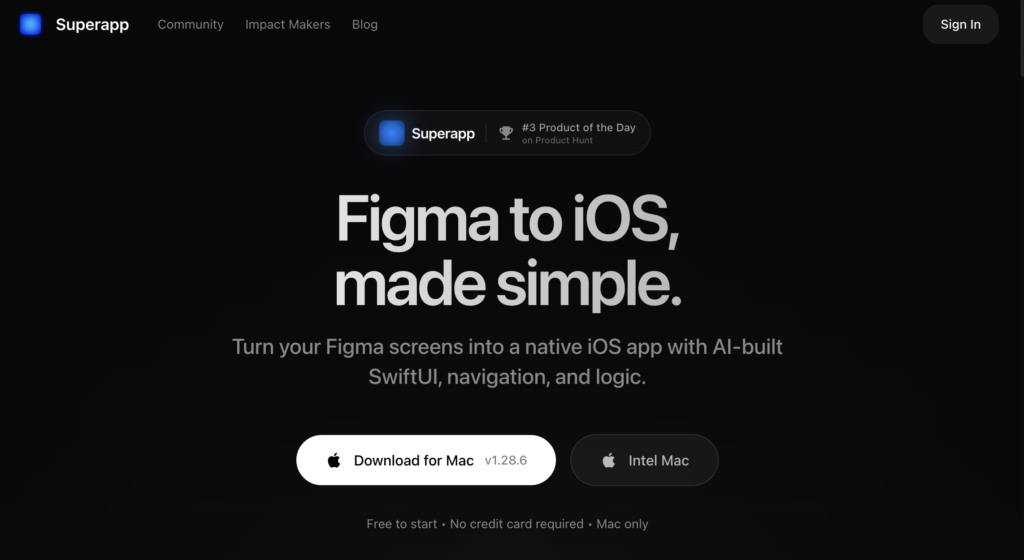The height and width of the screenshot is (560, 1024).
Task: Click the 'Free to start' footnote text
Action: (x=402, y=523)
